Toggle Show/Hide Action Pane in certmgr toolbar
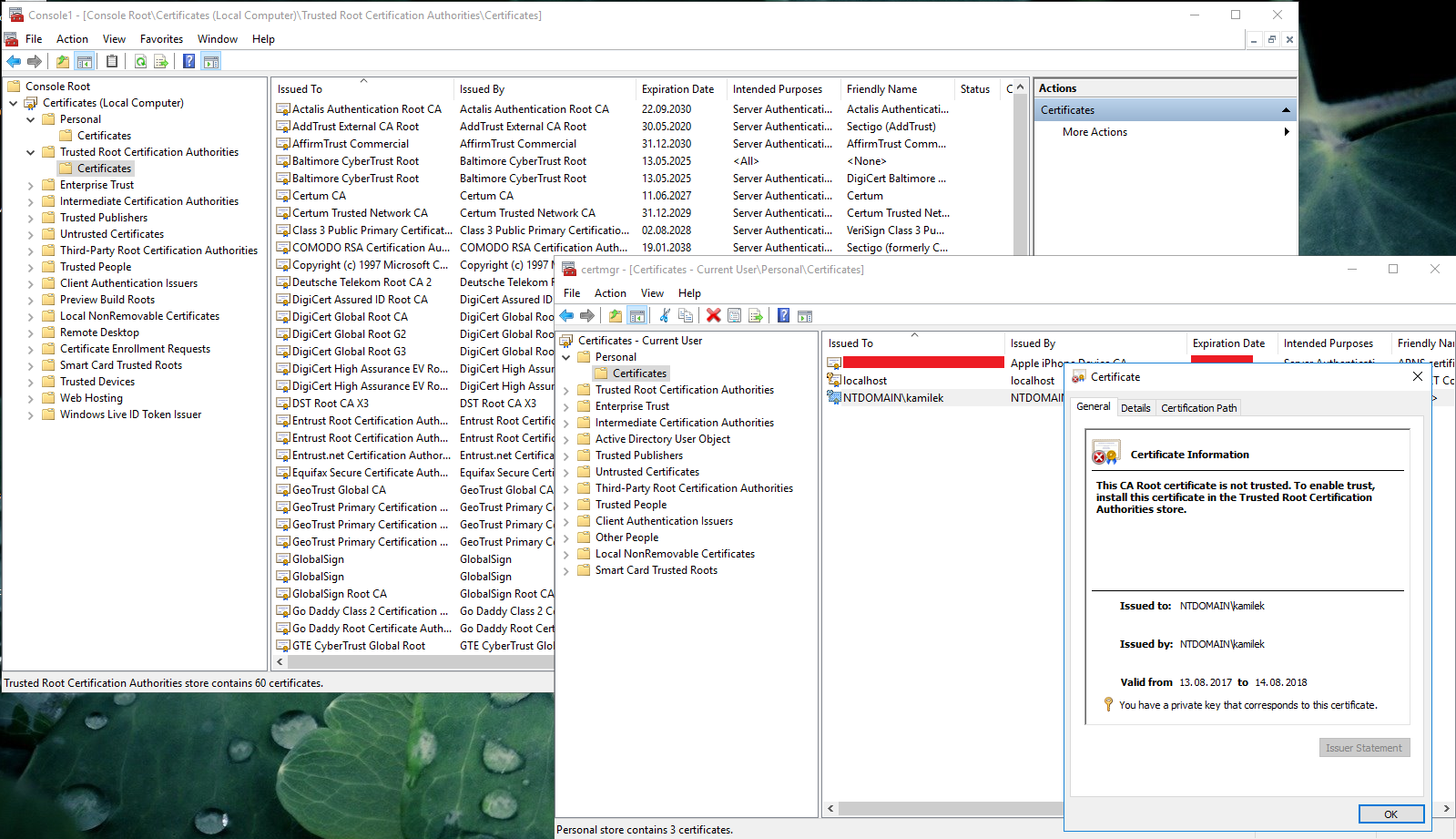1456x839 pixels. pyautogui.click(x=805, y=315)
